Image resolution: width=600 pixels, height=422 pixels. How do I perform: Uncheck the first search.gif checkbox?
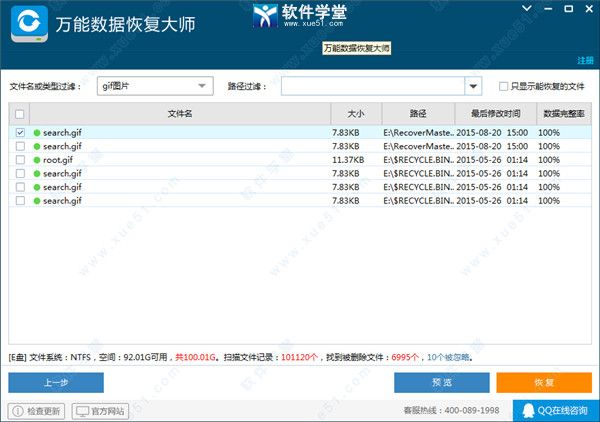(x=21, y=133)
